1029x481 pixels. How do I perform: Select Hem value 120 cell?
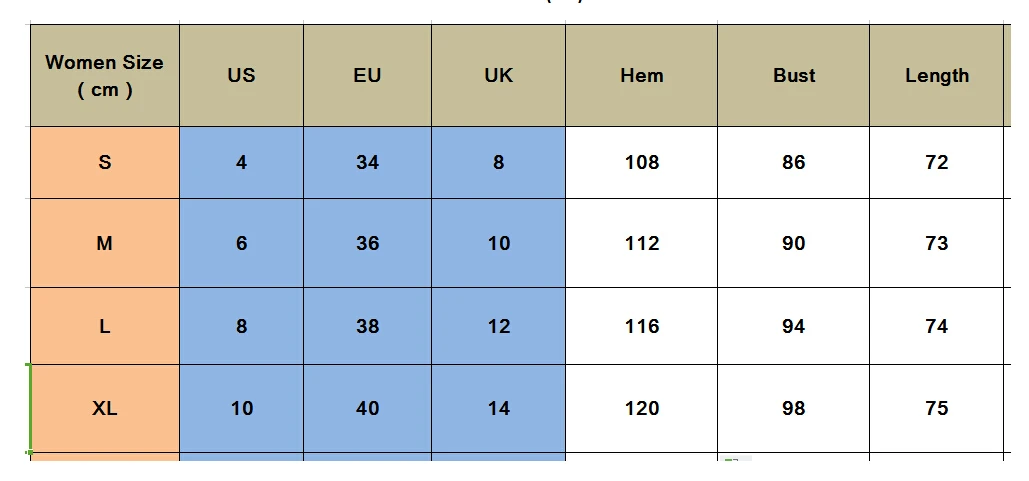[x=641, y=408]
